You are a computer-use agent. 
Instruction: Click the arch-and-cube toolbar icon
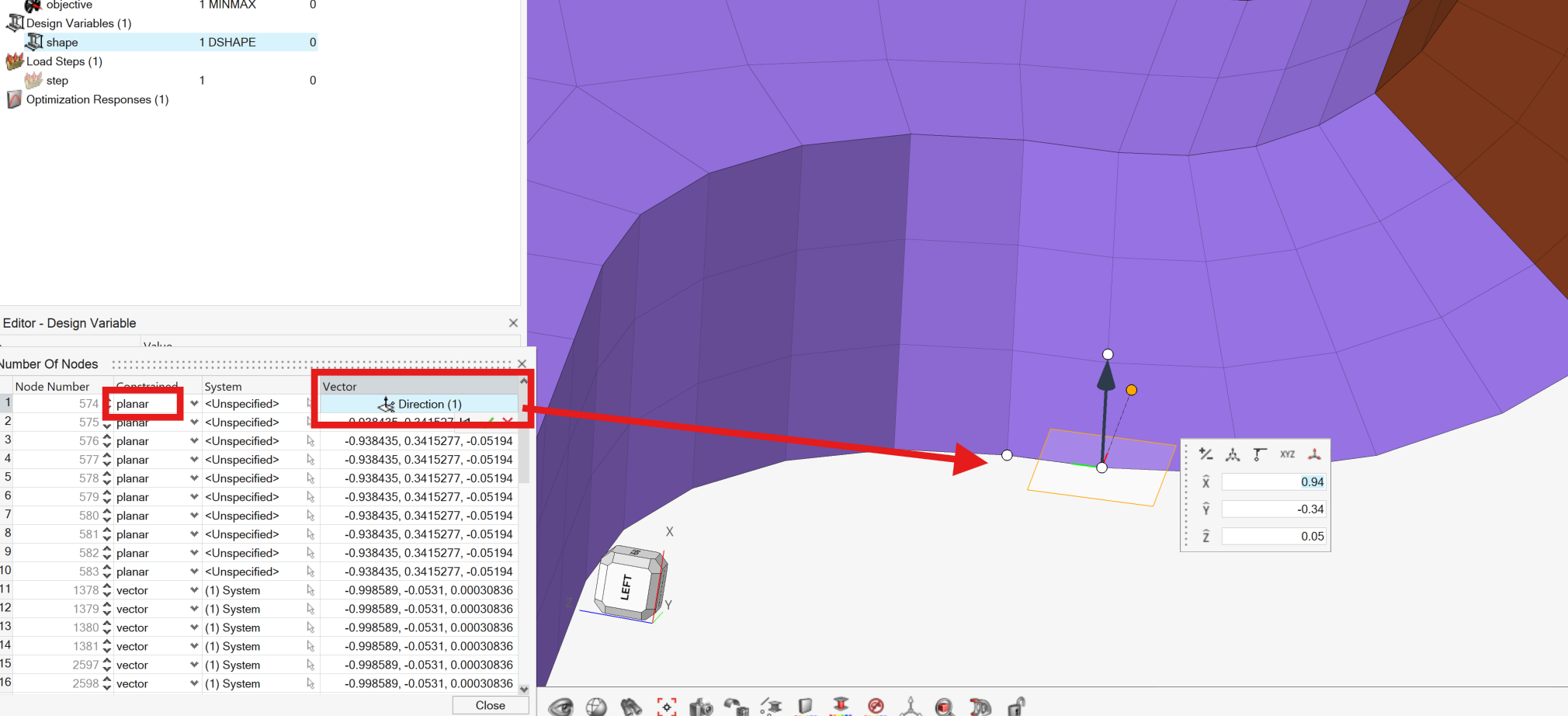point(736,707)
